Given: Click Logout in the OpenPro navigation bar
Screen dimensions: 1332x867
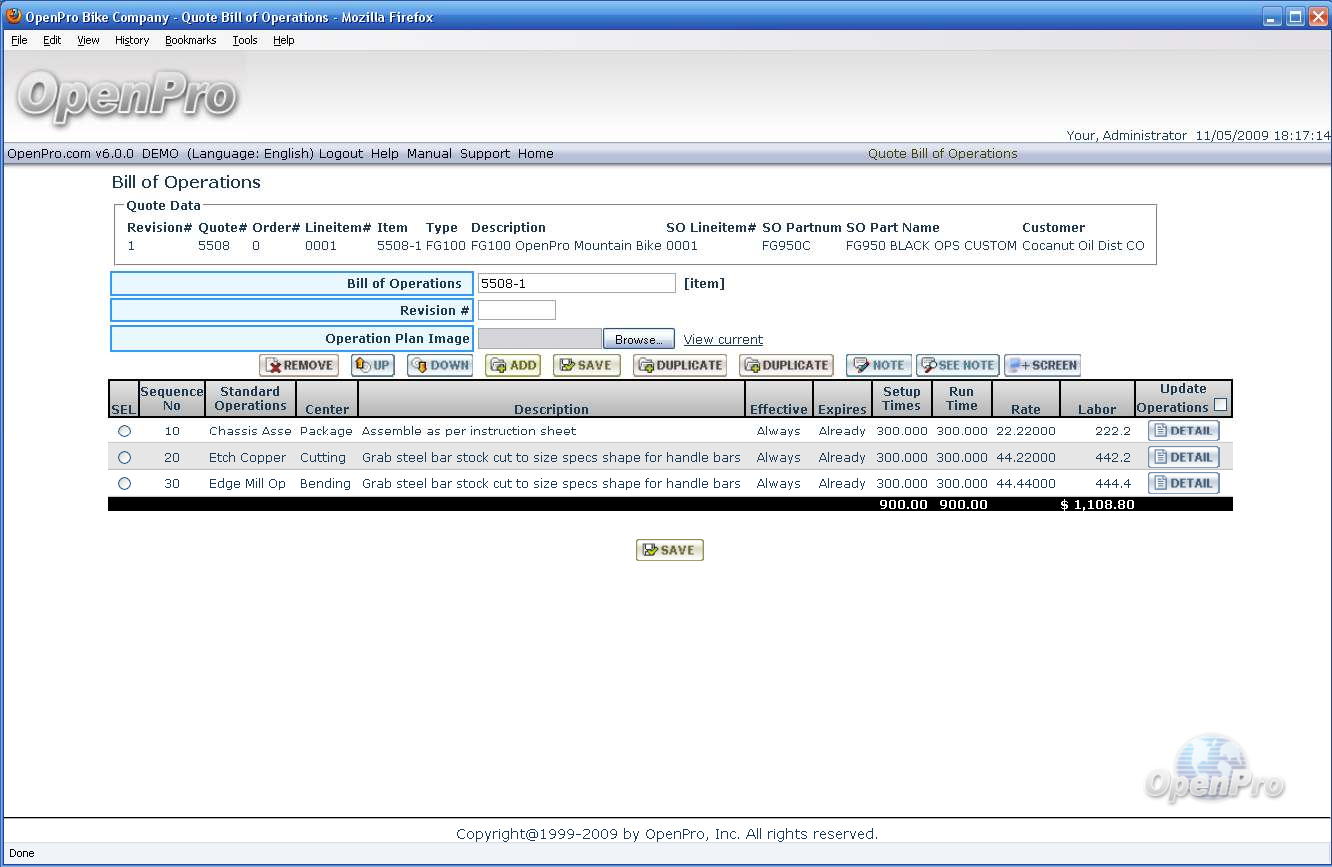Looking at the screenshot, I should point(340,154).
